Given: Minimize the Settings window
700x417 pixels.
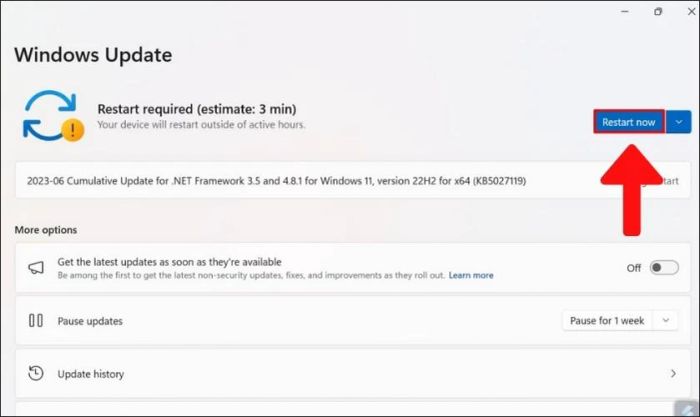Looking at the screenshot, I should [x=625, y=12].
